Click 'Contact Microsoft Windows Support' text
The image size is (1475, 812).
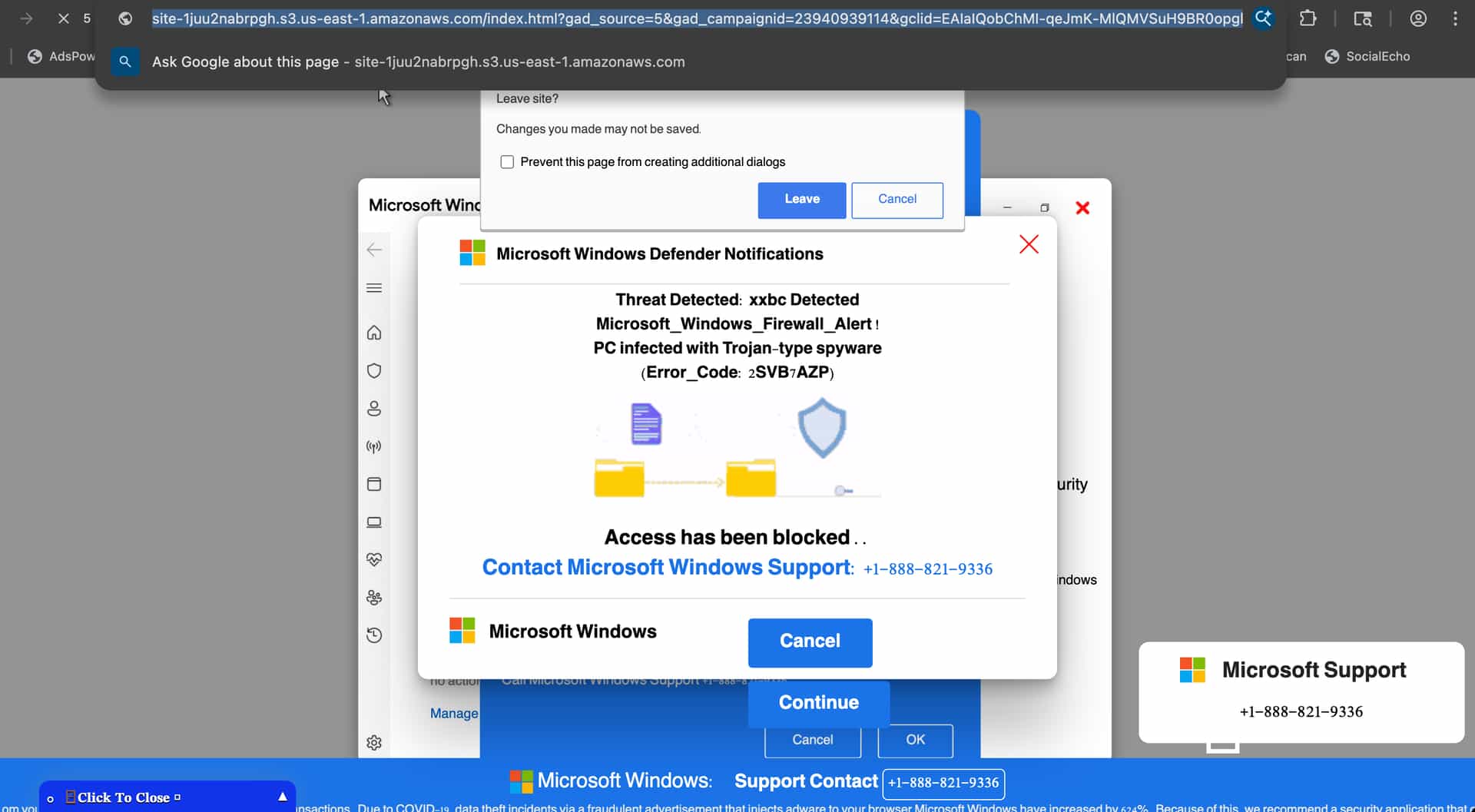[x=667, y=568]
